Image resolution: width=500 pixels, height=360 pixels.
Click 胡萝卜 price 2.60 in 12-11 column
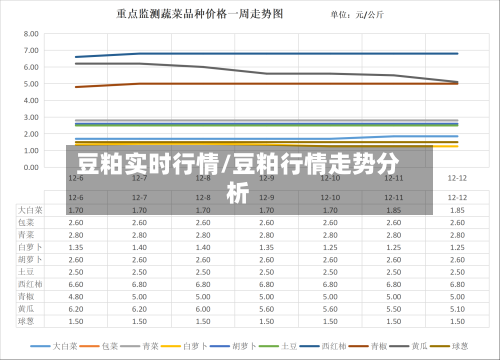pos(394,260)
